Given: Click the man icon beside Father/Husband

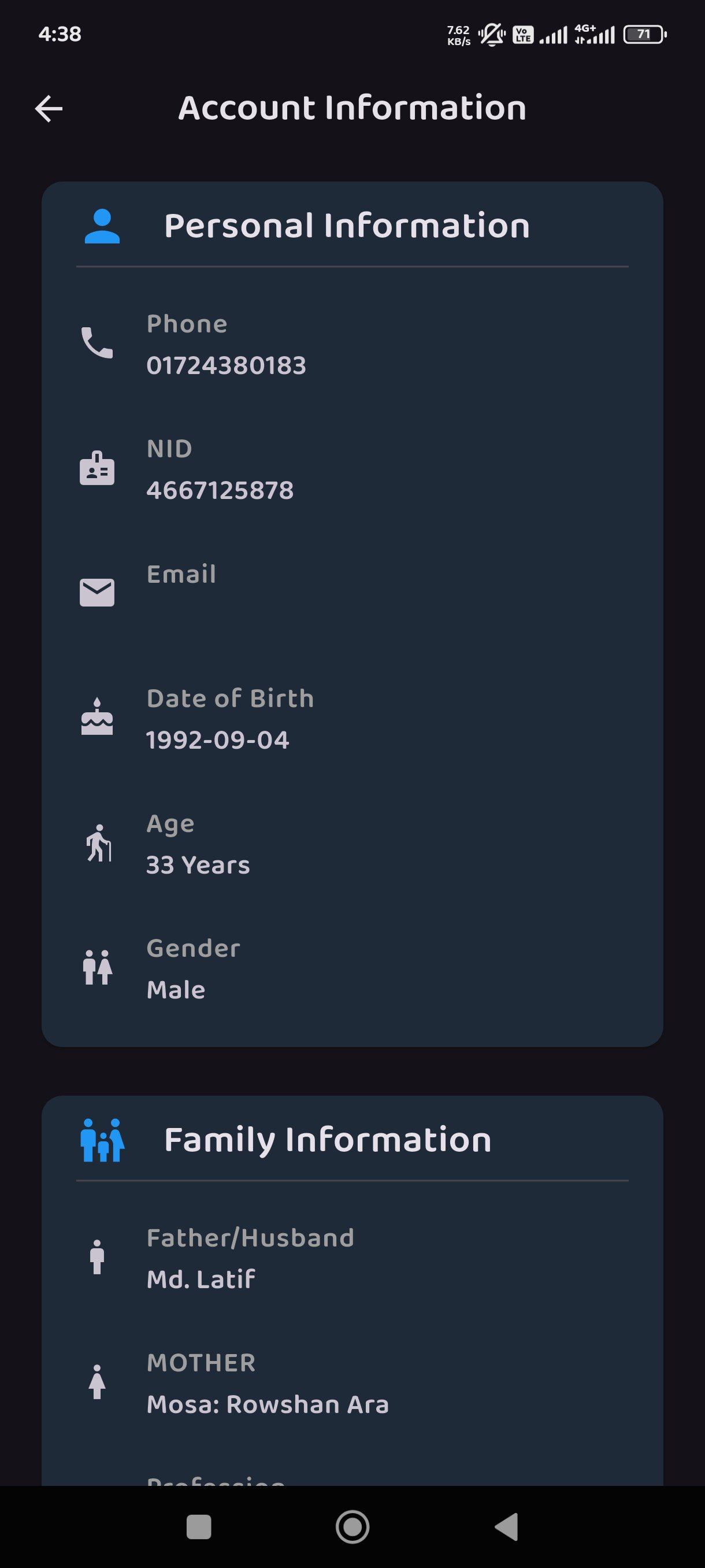Looking at the screenshot, I should tap(97, 1257).
